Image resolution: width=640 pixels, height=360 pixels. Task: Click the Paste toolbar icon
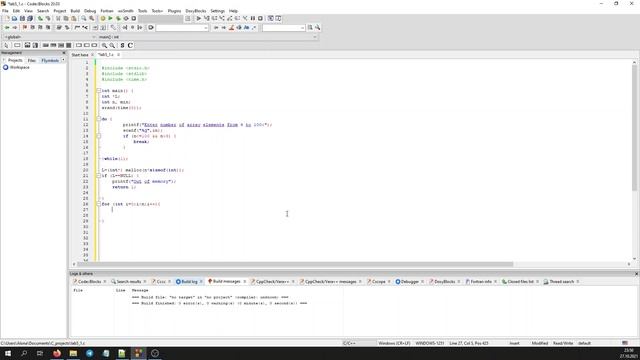(x=74, y=18)
